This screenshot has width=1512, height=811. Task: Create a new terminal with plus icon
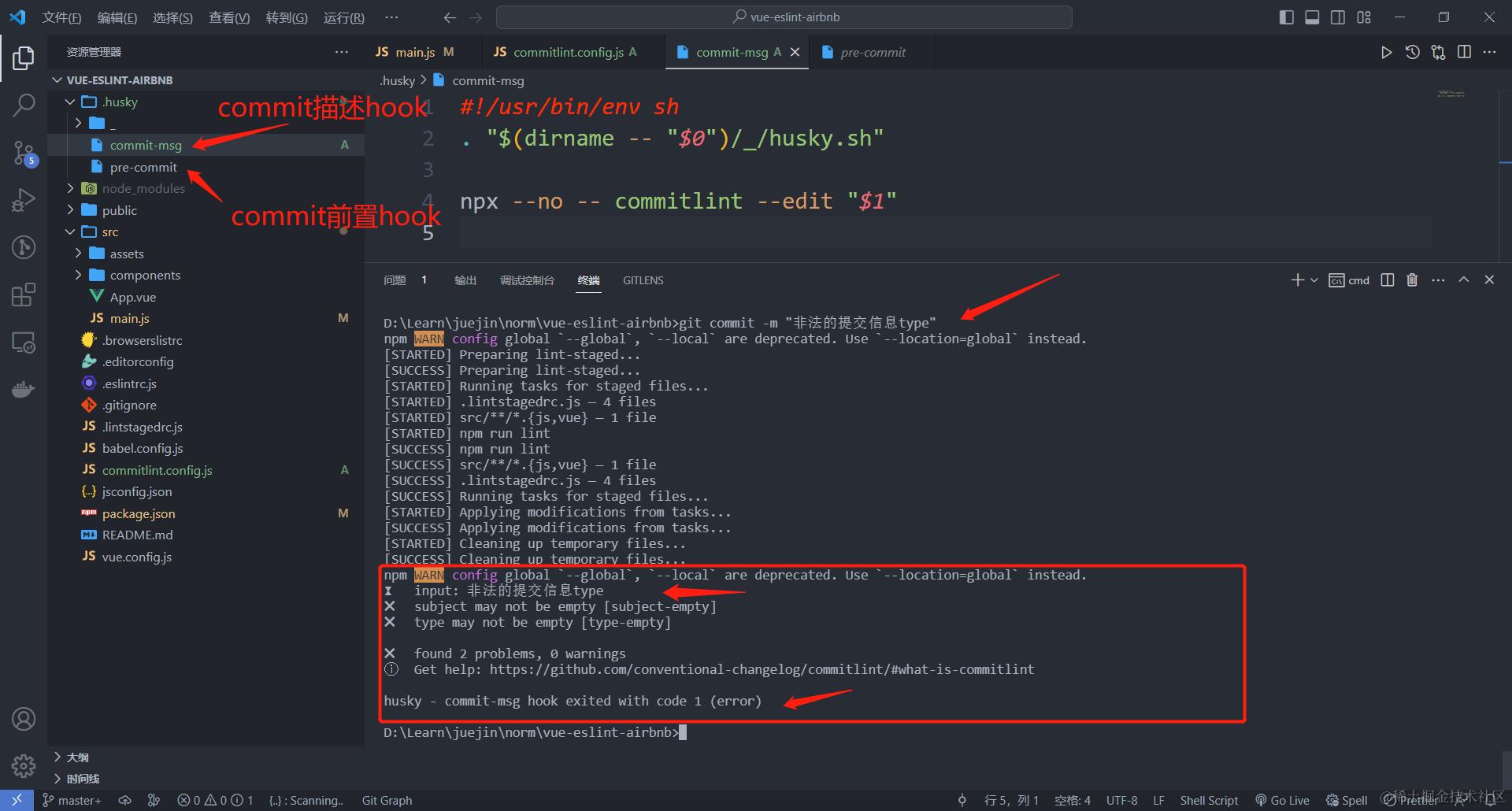click(x=1298, y=280)
